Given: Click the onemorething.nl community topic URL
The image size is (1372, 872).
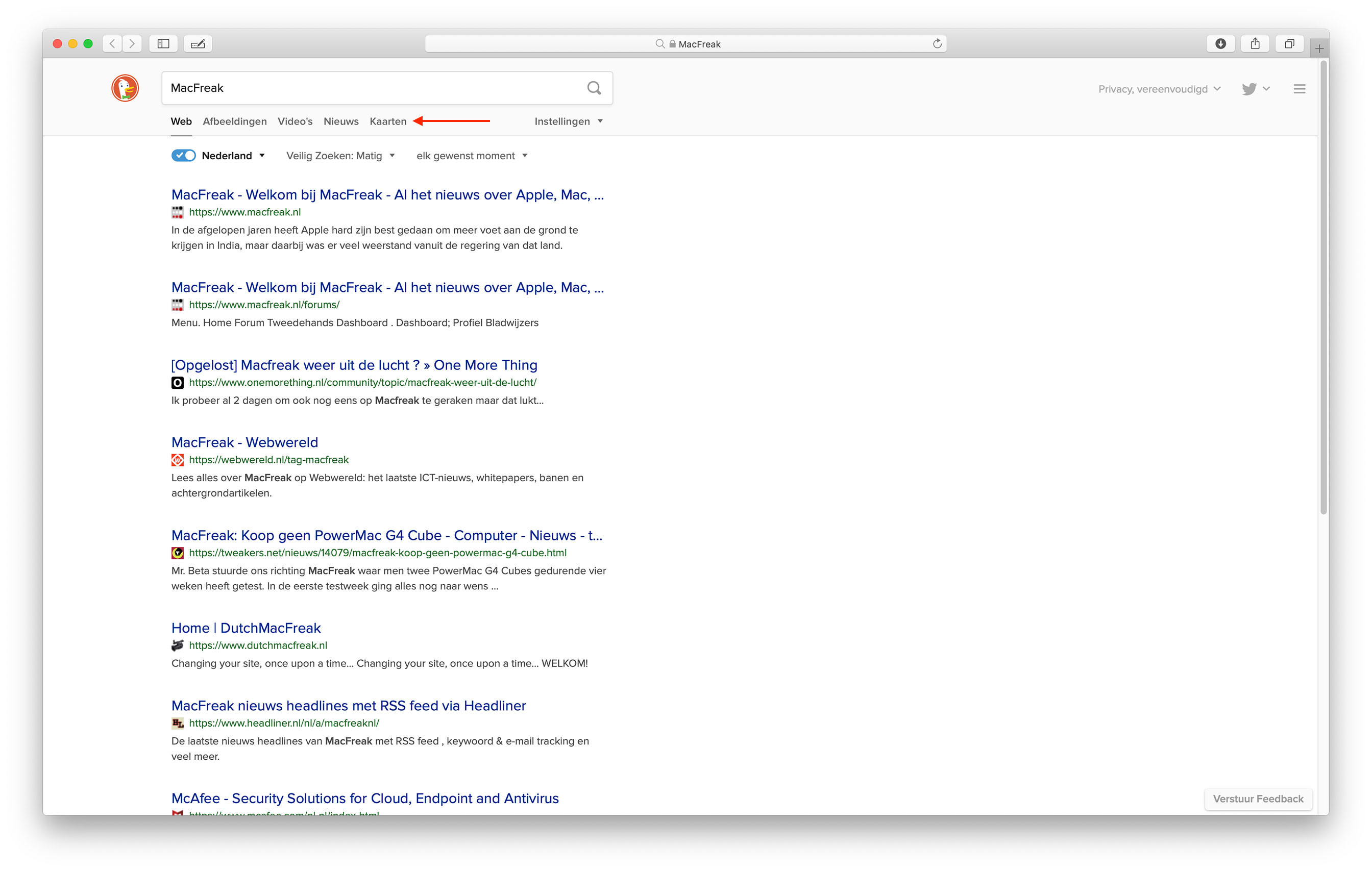Looking at the screenshot, I should click(x=363, y=382).
